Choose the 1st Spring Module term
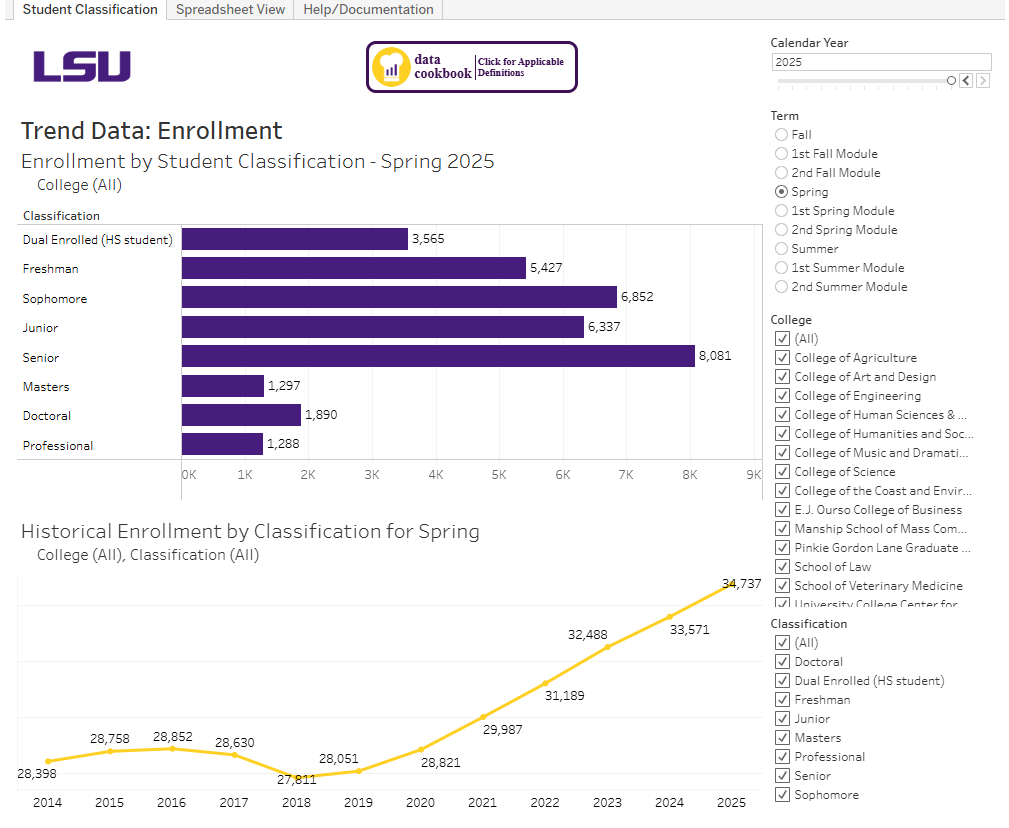The height and width of the screenshot is (828, 1009). [x=780, y=210]
